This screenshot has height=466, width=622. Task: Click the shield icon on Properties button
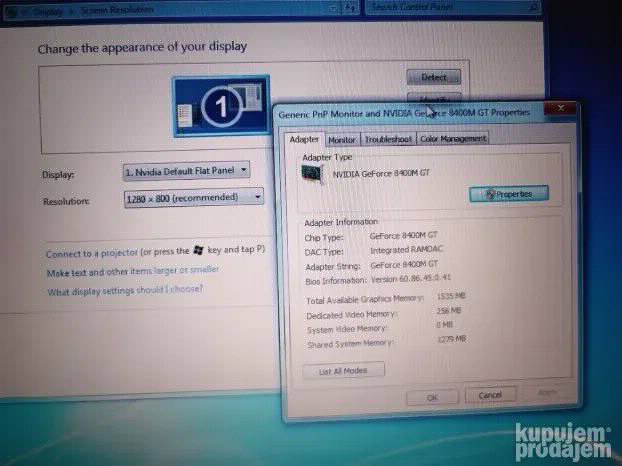pos(490,194)
